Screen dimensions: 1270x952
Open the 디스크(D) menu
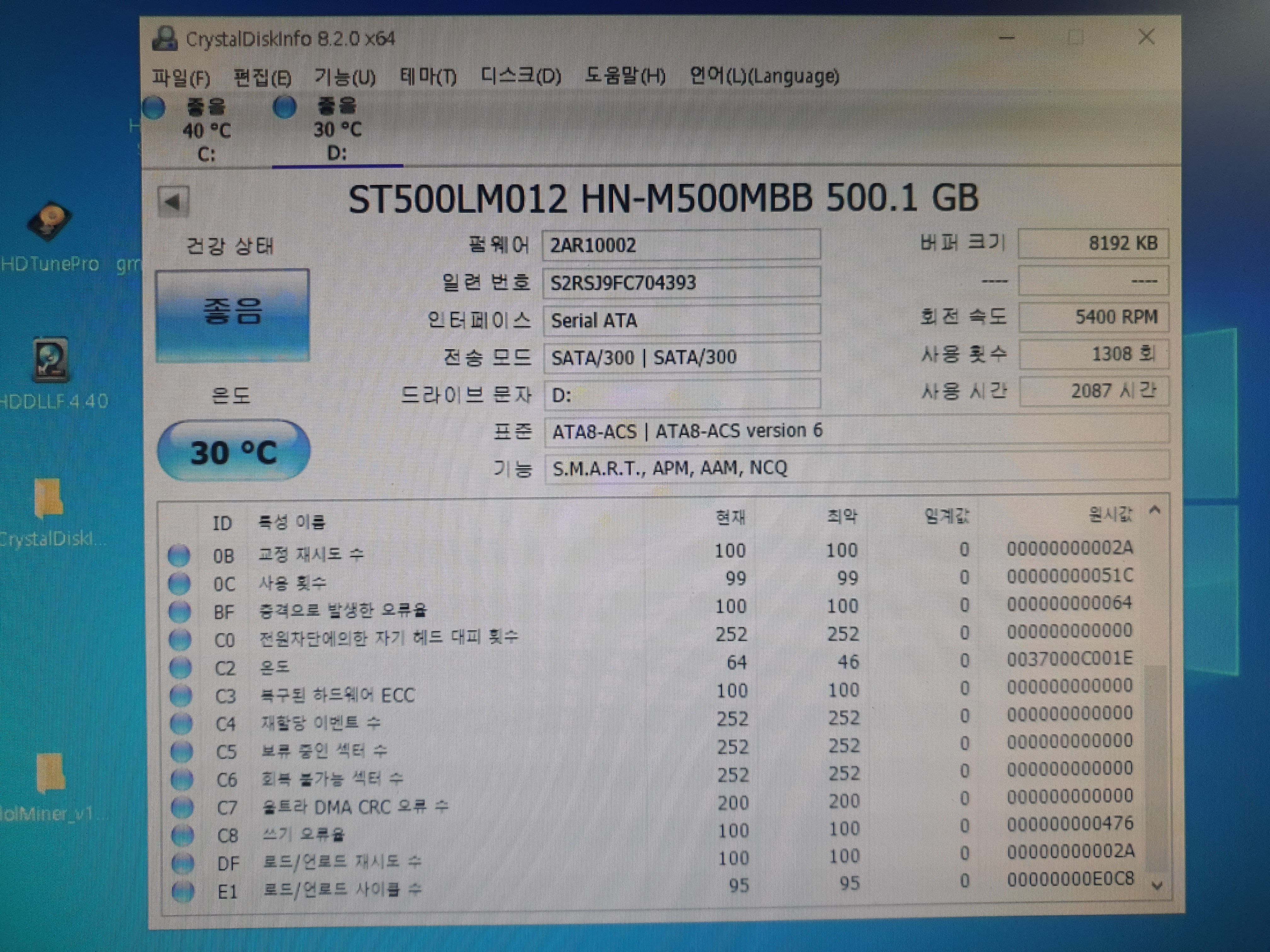coord(521,76)
